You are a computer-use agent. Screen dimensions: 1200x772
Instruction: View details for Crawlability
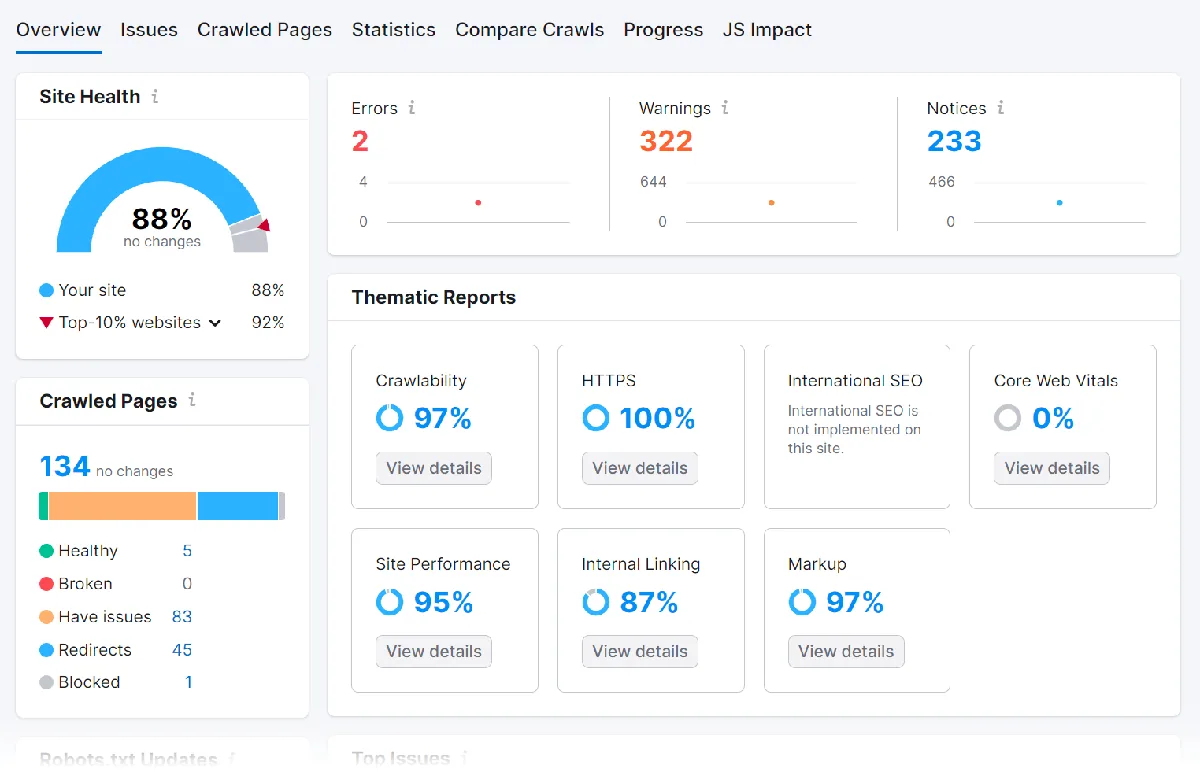click(434, 468)
